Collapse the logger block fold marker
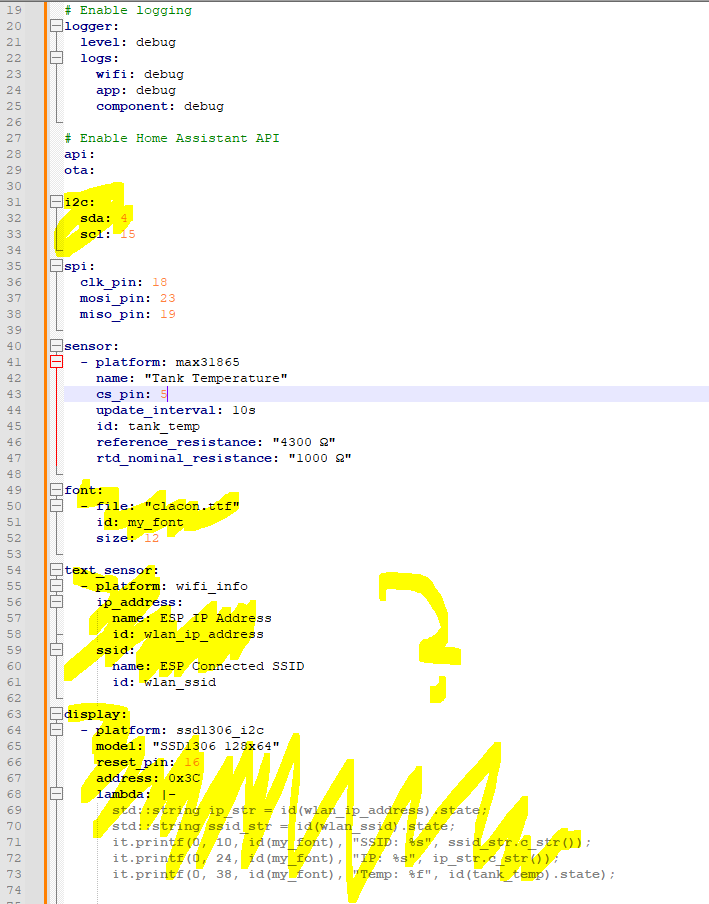The image size is (709, 904). (x=56, y=26)
